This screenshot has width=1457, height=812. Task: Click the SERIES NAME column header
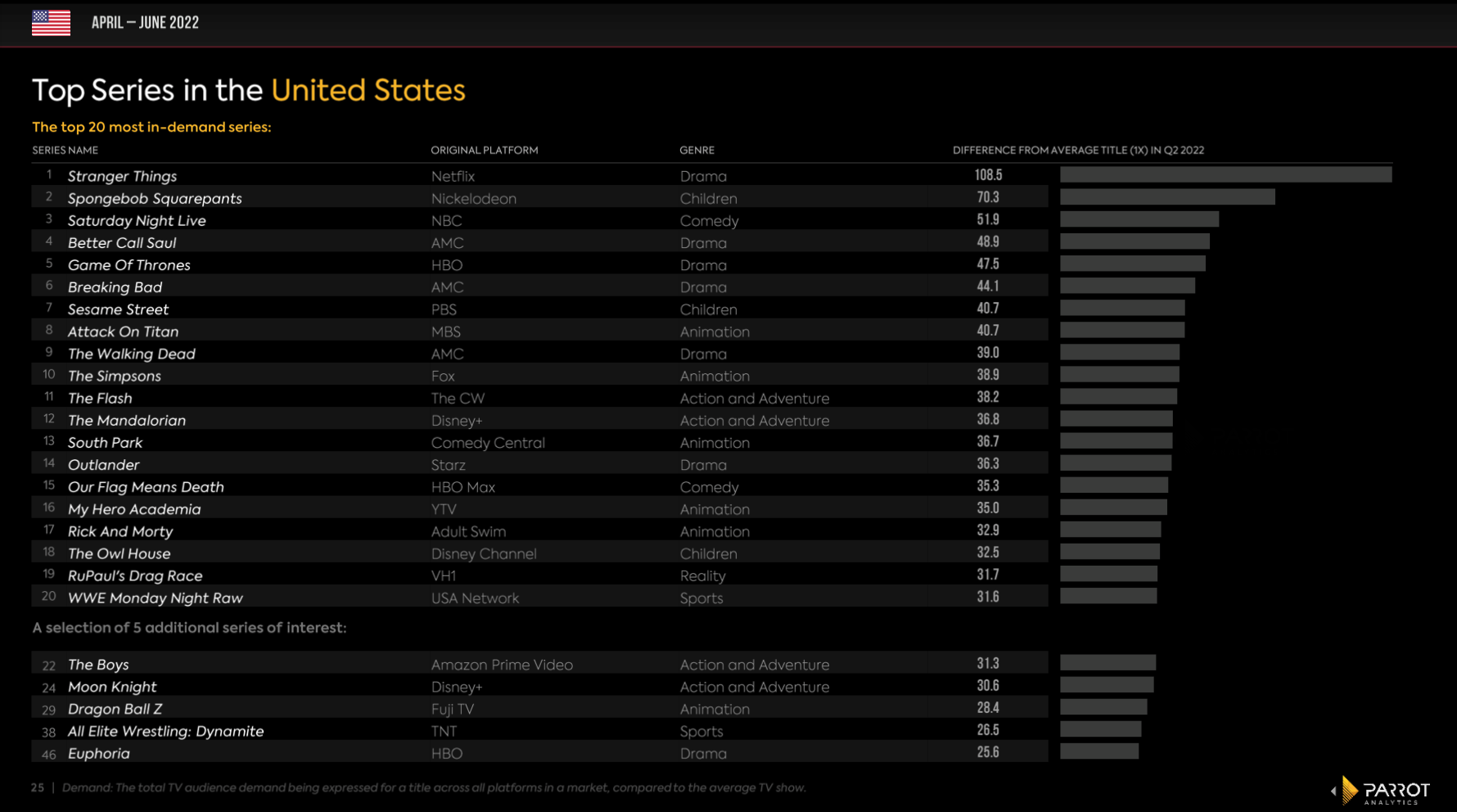coord(65,150)
